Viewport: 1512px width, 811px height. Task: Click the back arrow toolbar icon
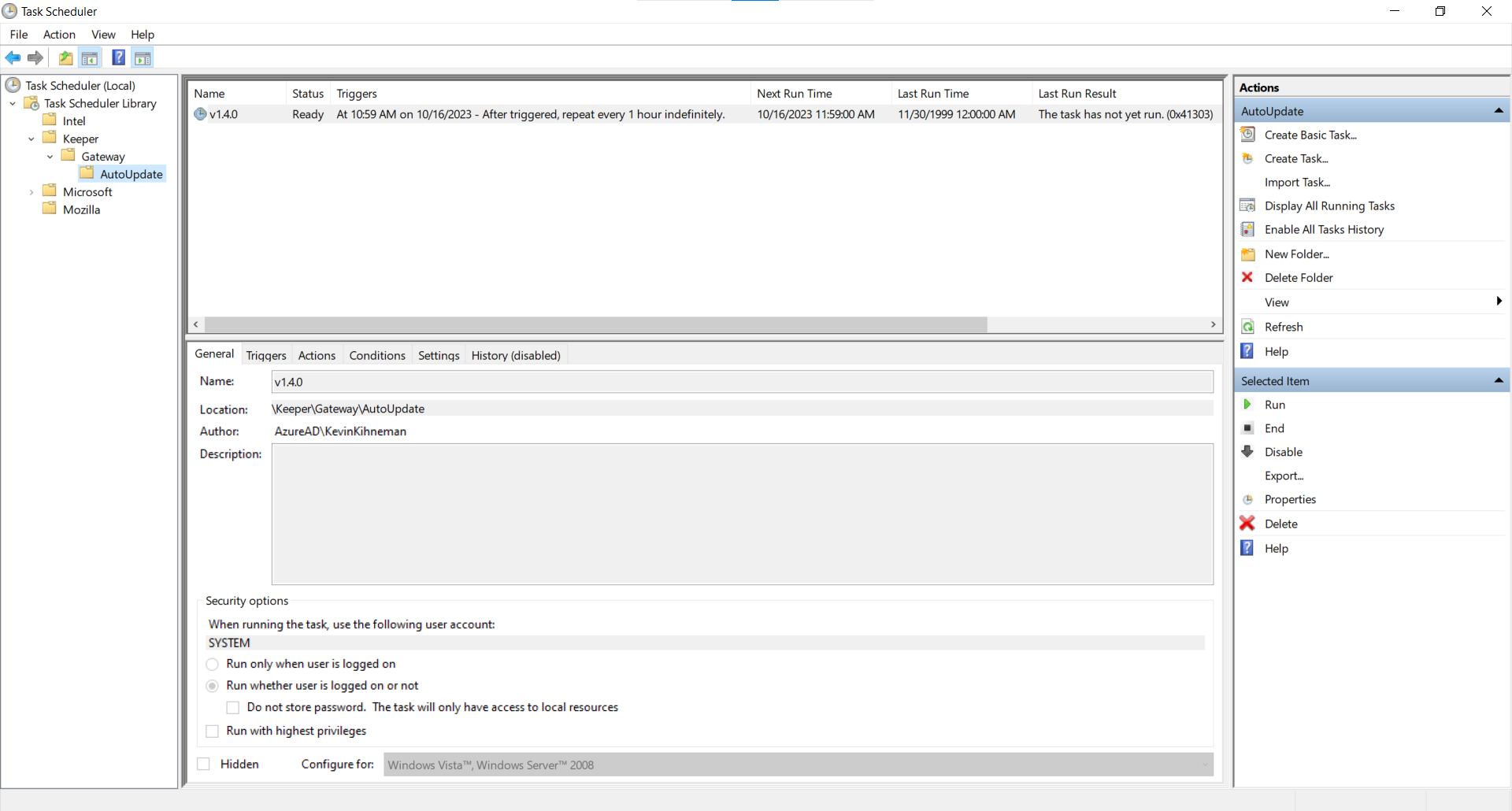(x=13, y=57)
